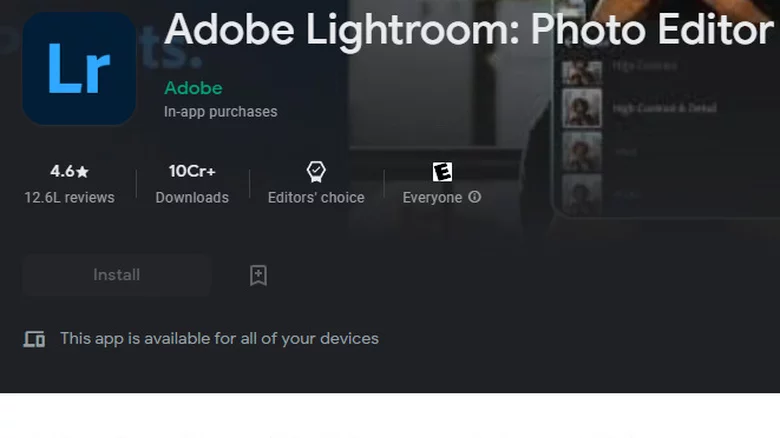780x438 pixels.
Task: Click the Everyone rating label
Action: click(x=432, y=197)
